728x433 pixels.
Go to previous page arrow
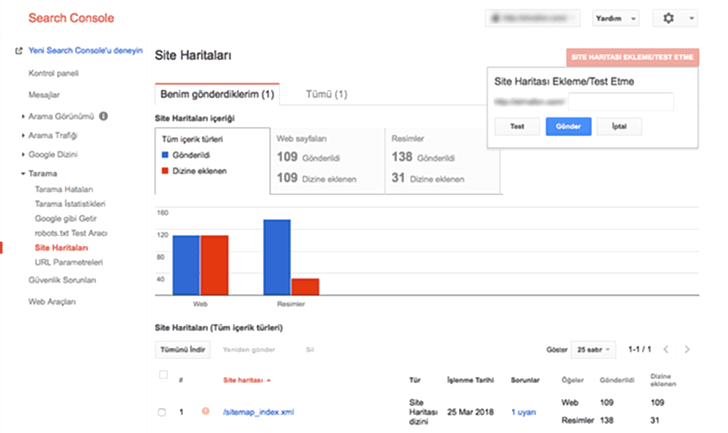[666, 349]
